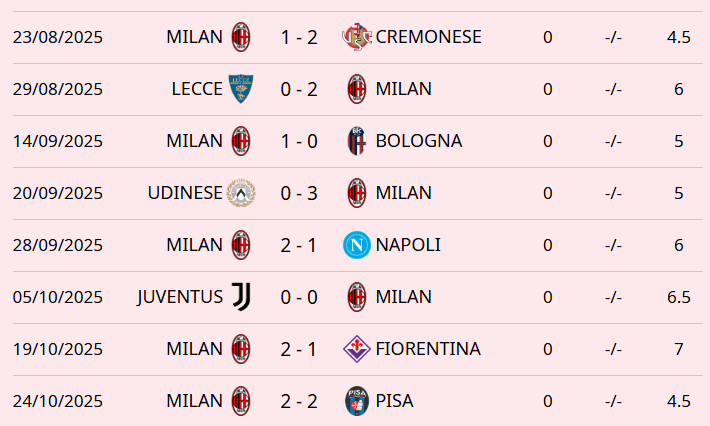Viewport: 710px width, 426px height.
Task: Click the Cremonese club crest
Action: pos(356,37)
